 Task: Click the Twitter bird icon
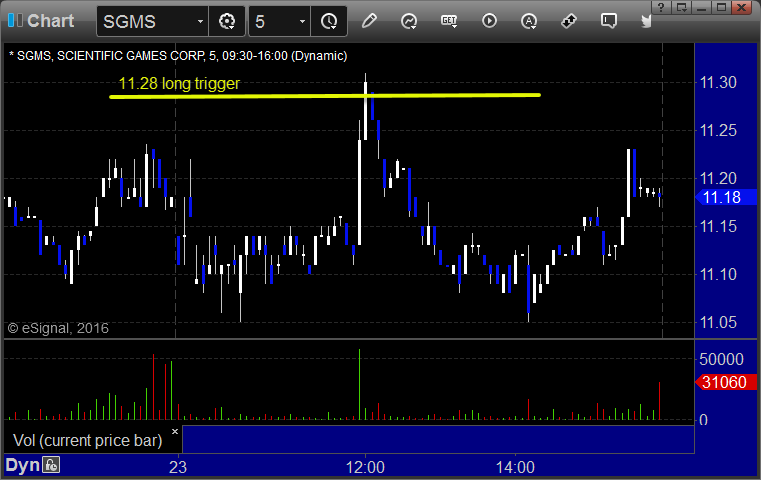tap(646, 21)
